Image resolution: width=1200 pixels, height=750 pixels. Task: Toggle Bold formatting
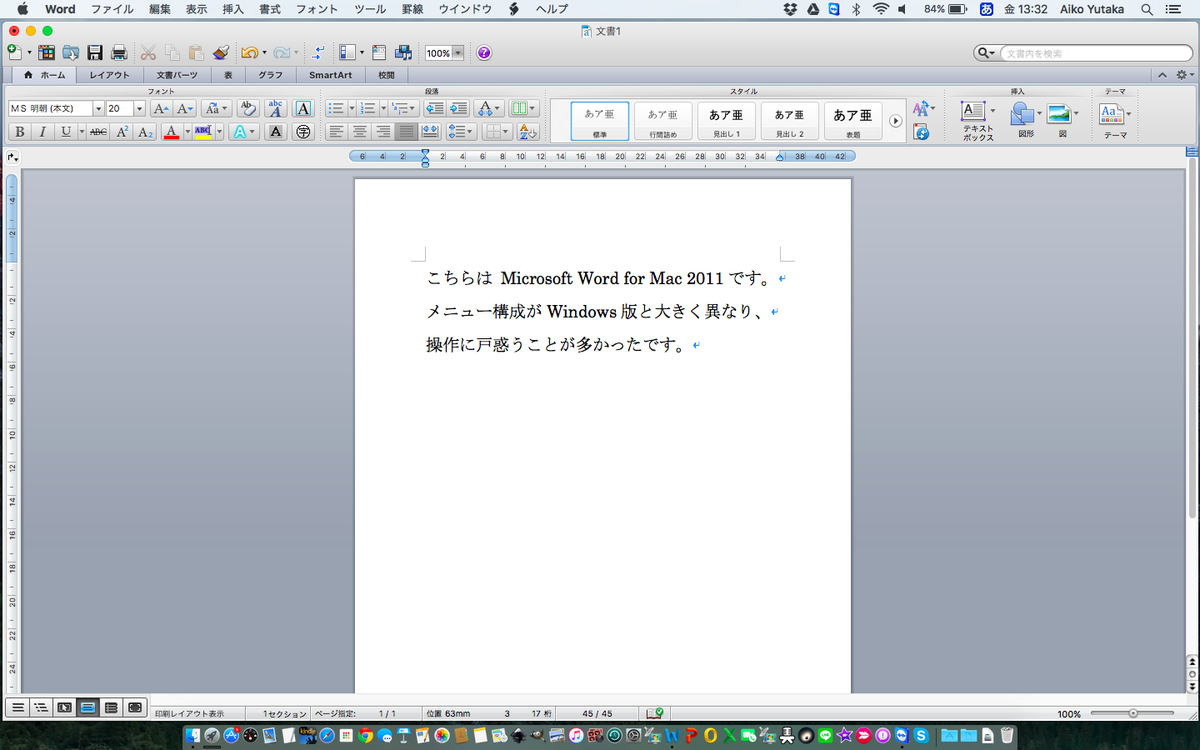tap(19, 131)
